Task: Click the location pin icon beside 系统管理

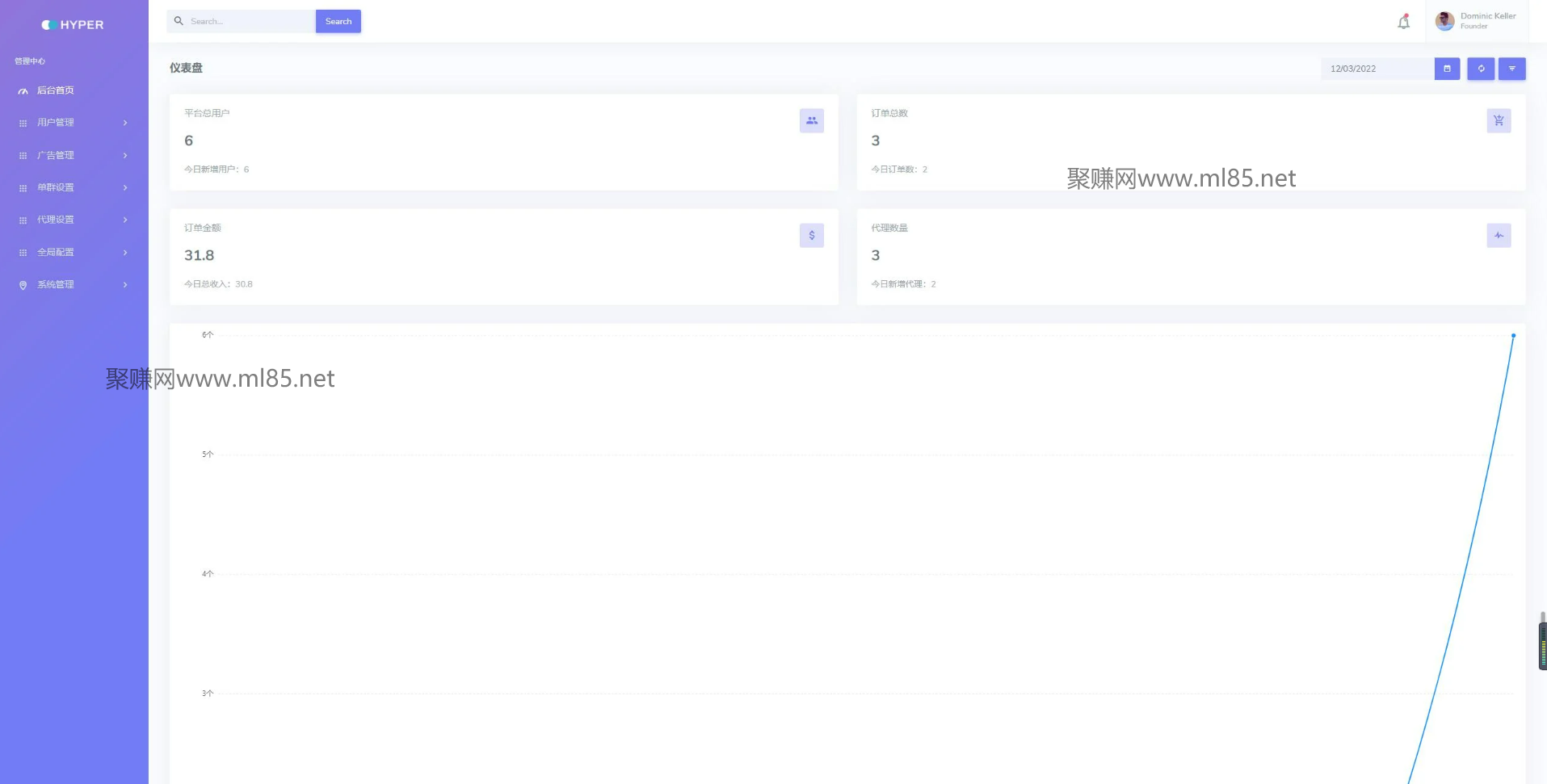Action: (23, 285)
